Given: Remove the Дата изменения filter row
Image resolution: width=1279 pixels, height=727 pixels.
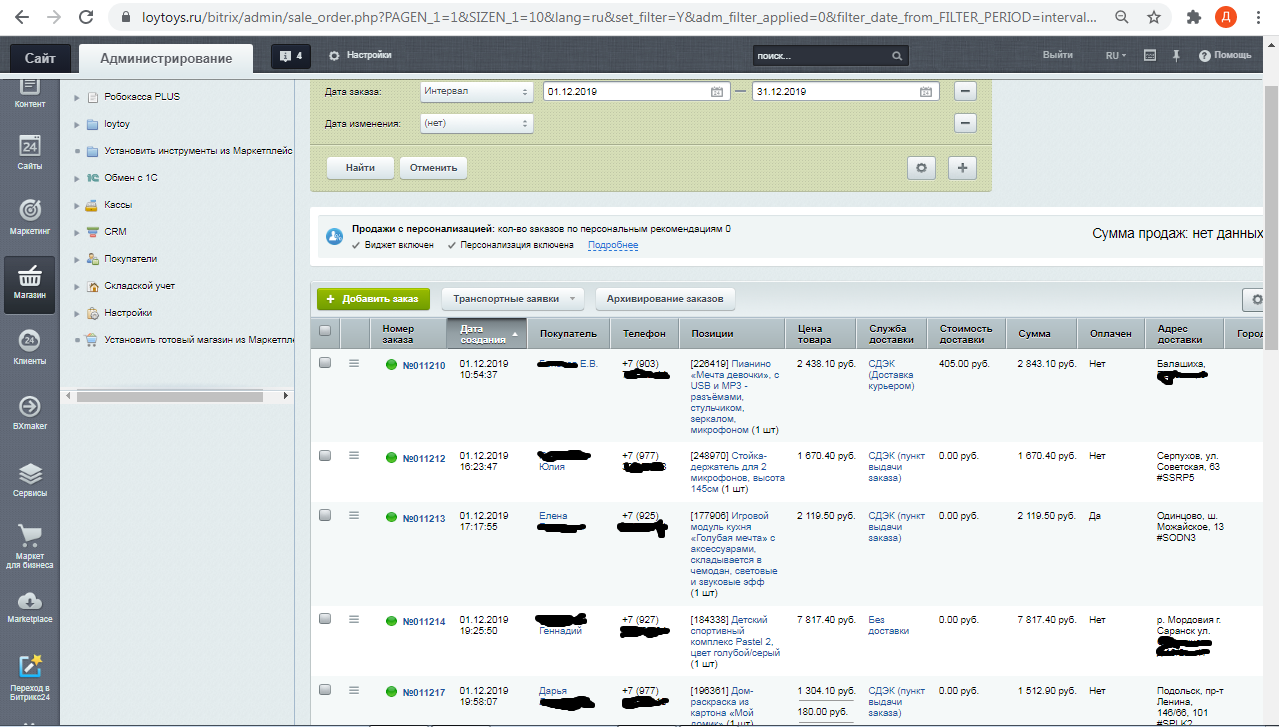Looking at the screenshot, I should pos(965,124).
